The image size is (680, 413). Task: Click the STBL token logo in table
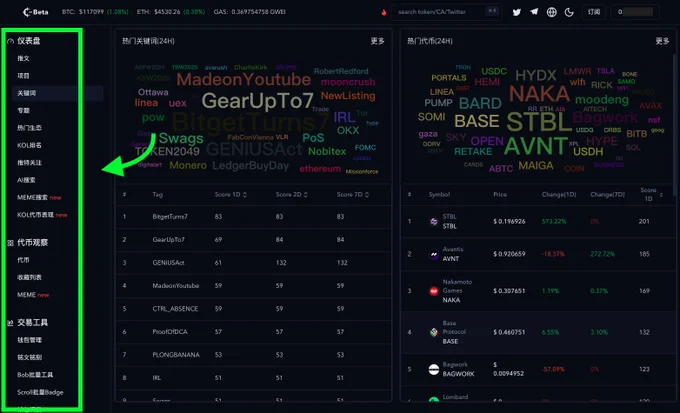[x=434, y=221]
